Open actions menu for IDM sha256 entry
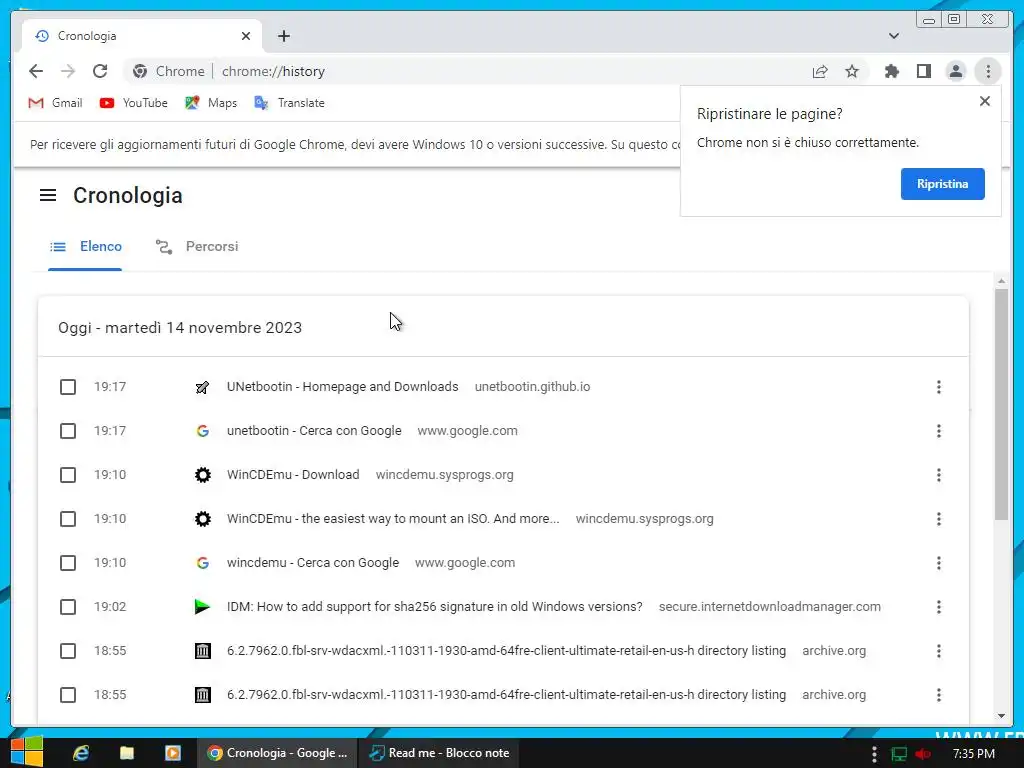The width and height of the screenshot is (1024, 768). pyautogui.click(x=938, y=607)
